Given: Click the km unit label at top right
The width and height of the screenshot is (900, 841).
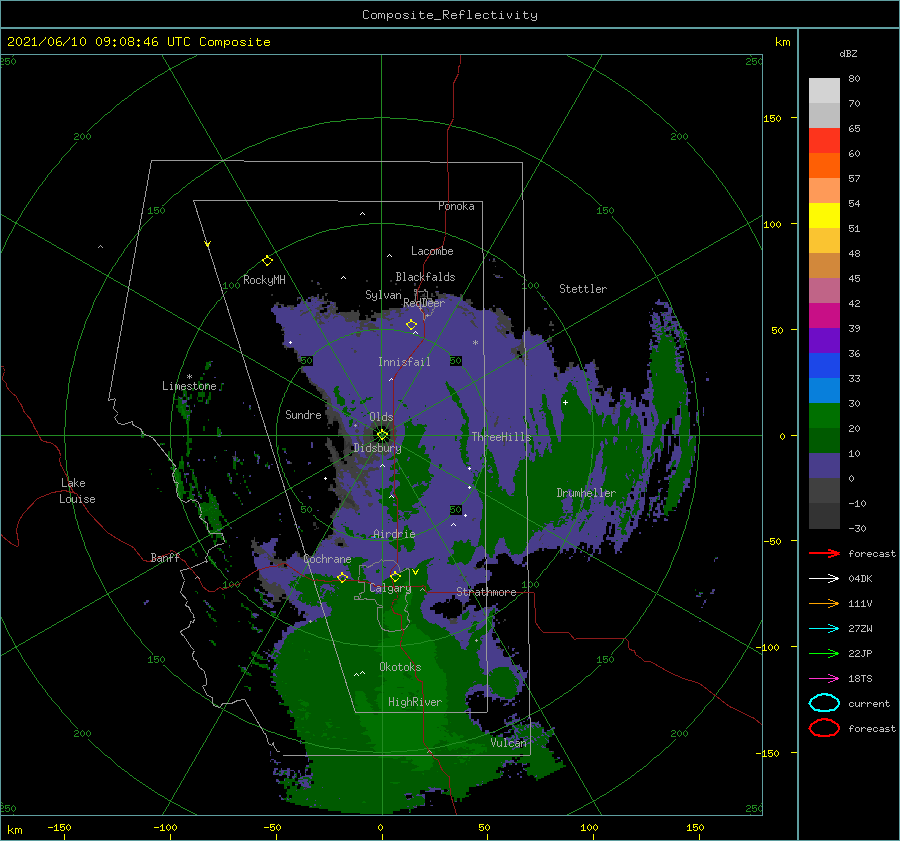Looking at the screenshot, I should [x=782, y=42].
